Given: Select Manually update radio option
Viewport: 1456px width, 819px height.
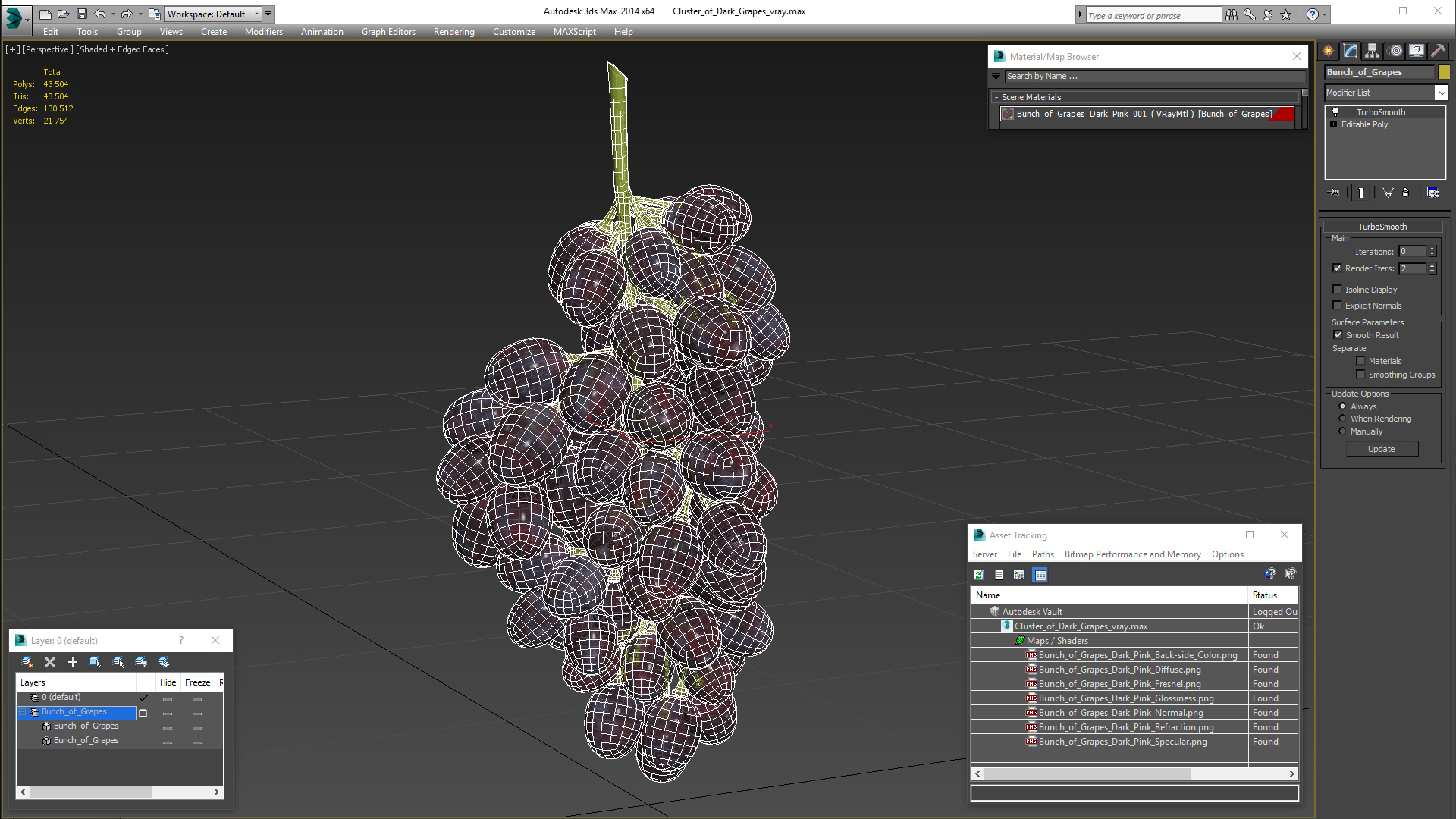Looking at the screenshot, I should point(1342,431).
